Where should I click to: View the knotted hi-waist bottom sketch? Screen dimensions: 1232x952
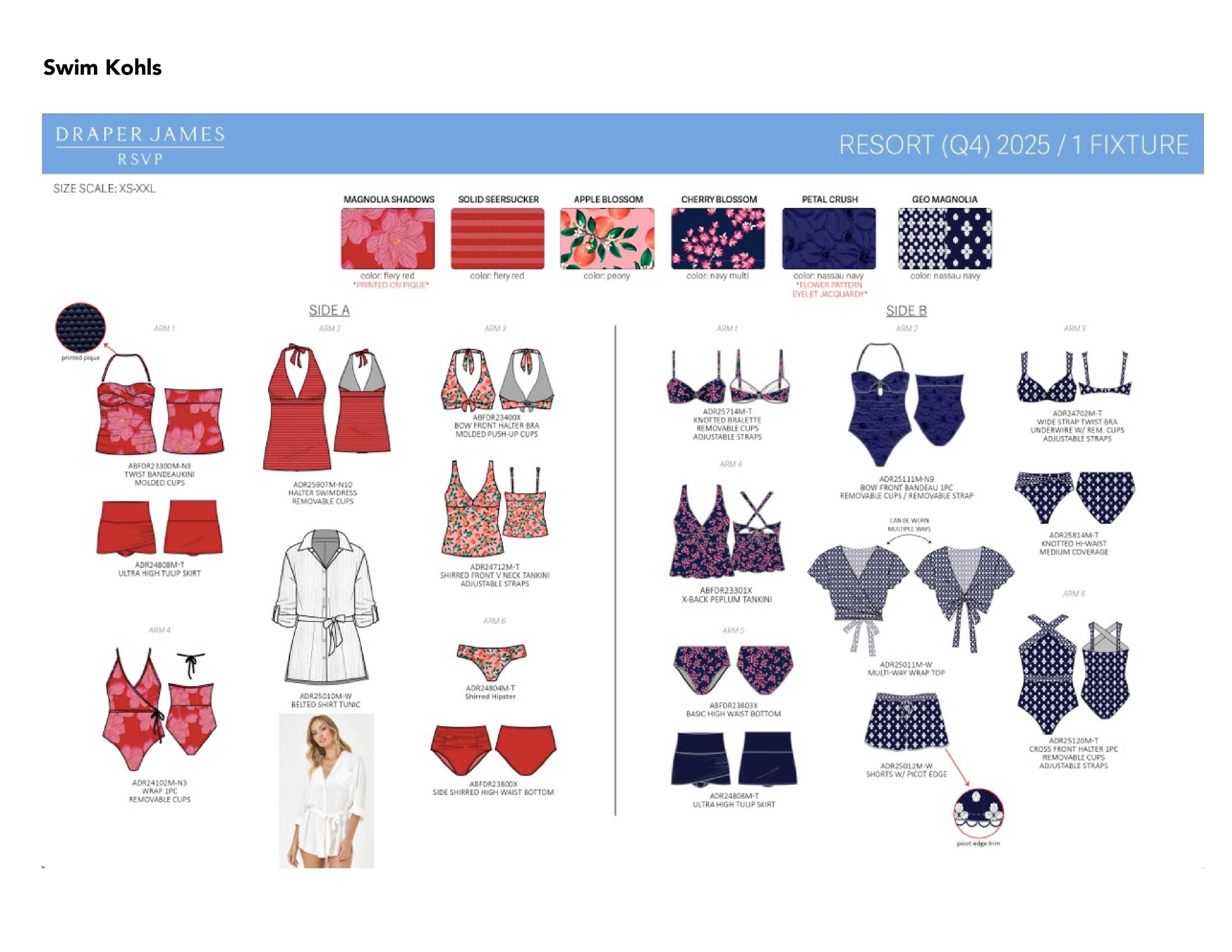click(1075, 498)
